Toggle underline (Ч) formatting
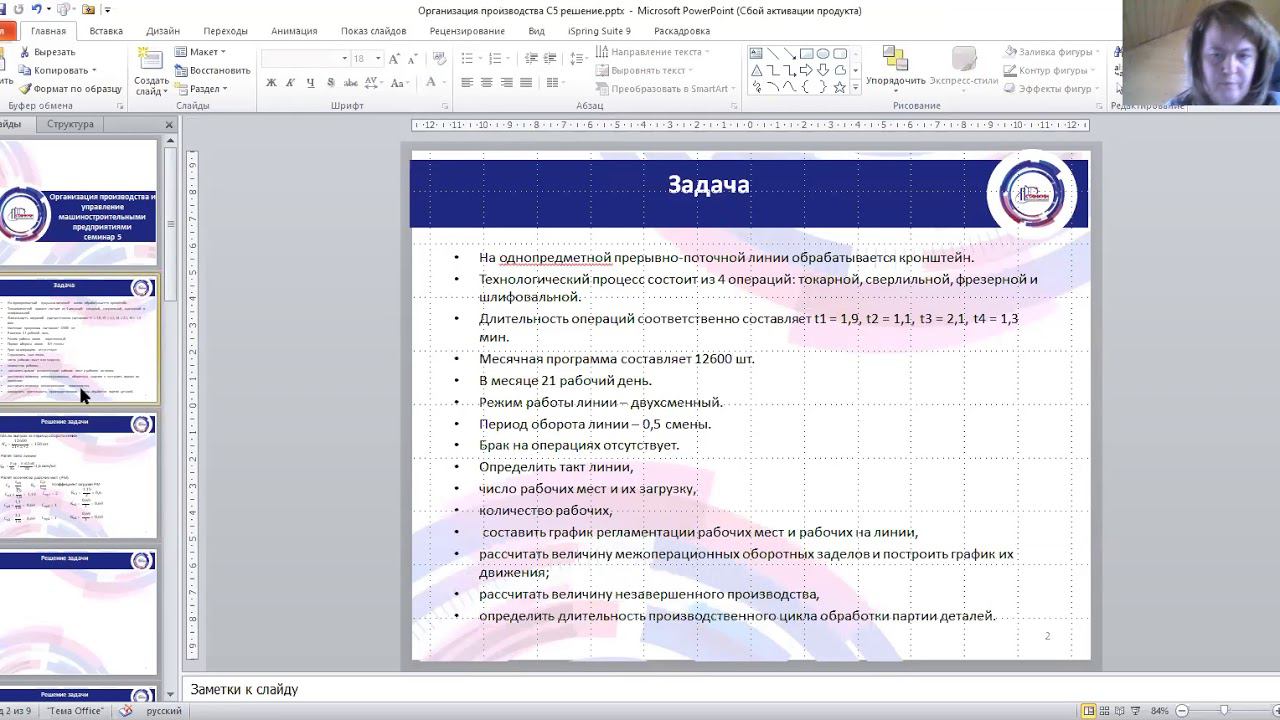The image size is (1280, 720). click(310, 83)
